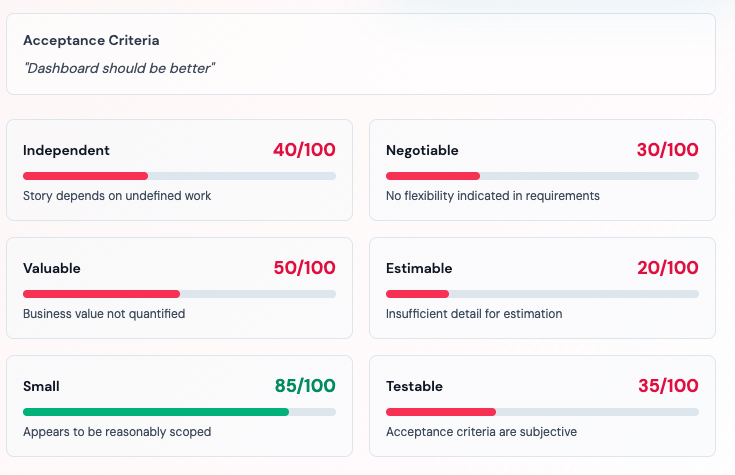Click the Valuable score progress bar
This screenshot has height=475, width=735.
click(179, 294)
